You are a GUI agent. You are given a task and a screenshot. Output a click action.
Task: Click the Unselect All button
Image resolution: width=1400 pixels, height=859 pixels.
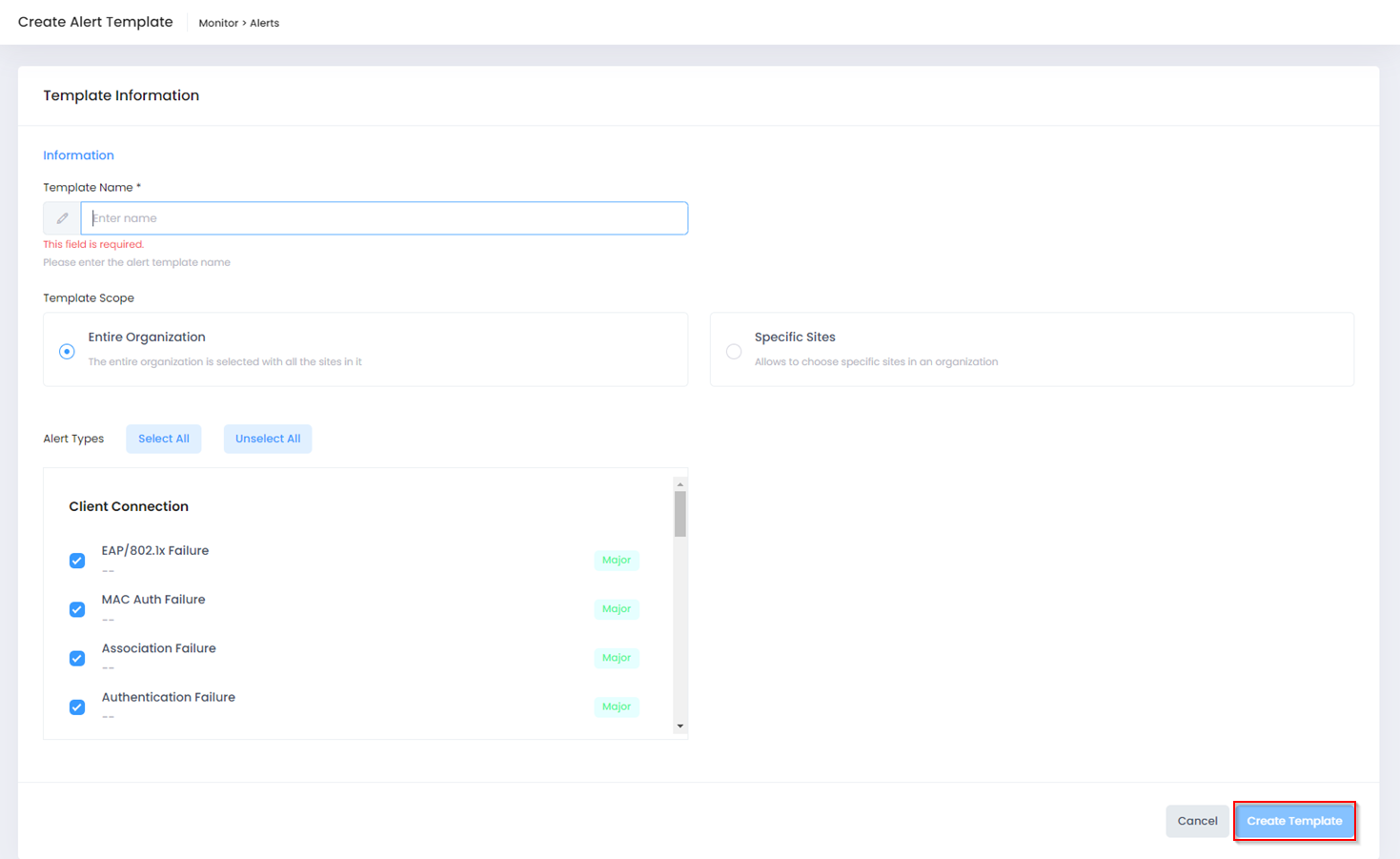[x=268, y=439]
